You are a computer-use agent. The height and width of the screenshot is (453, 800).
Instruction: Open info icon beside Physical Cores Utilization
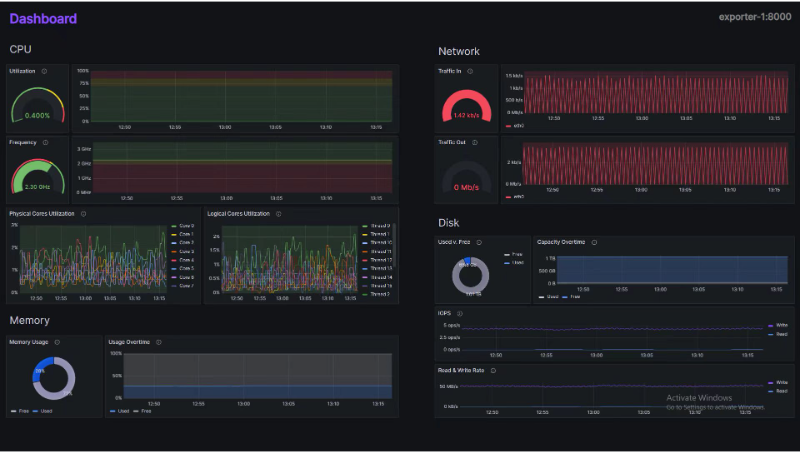pyautogui.click(x=84, y=214)
